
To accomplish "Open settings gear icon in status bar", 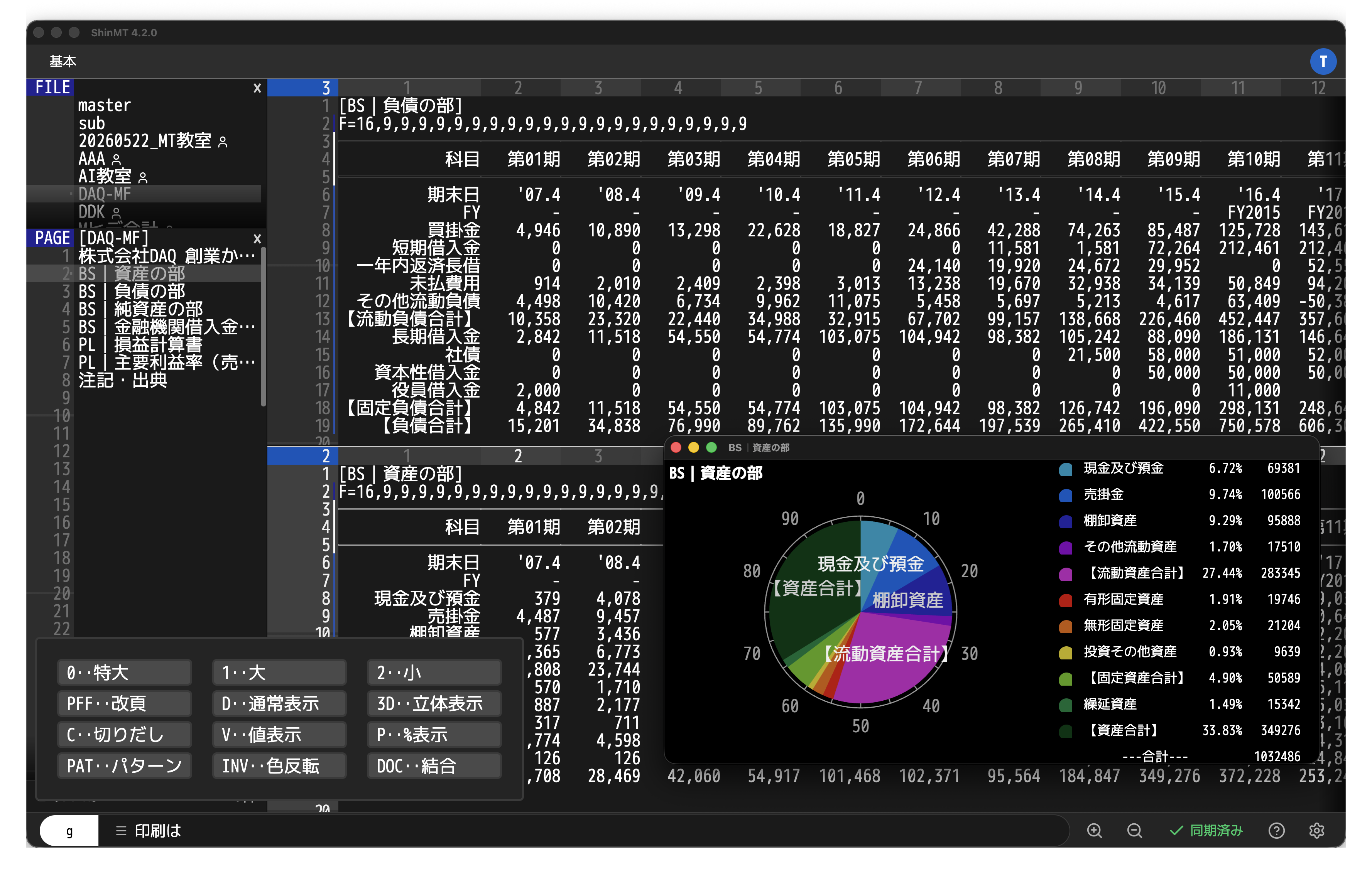I will (x=1316, y=830).
